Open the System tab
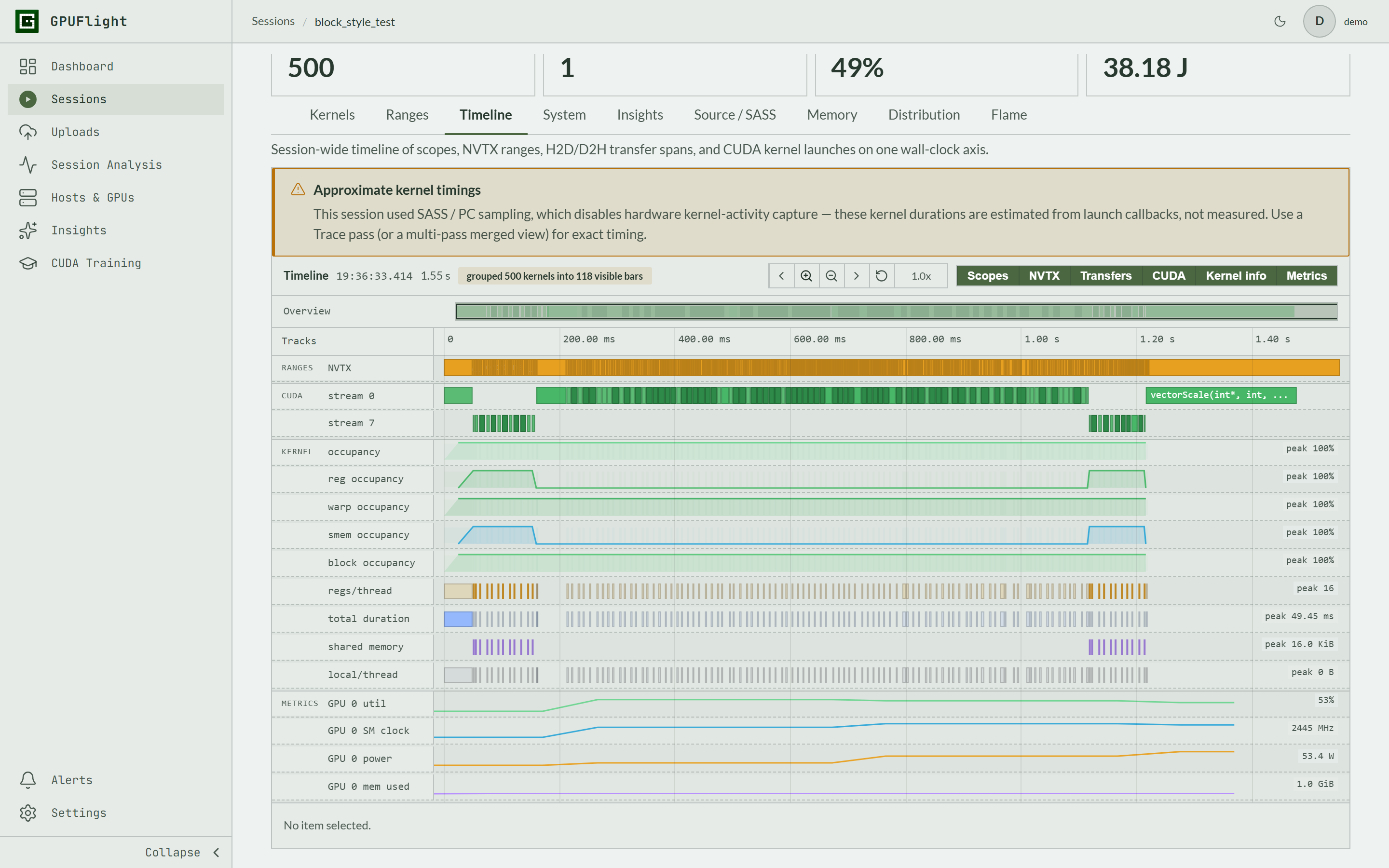This screenshot has width=1389, height=868. pos(564,115)
